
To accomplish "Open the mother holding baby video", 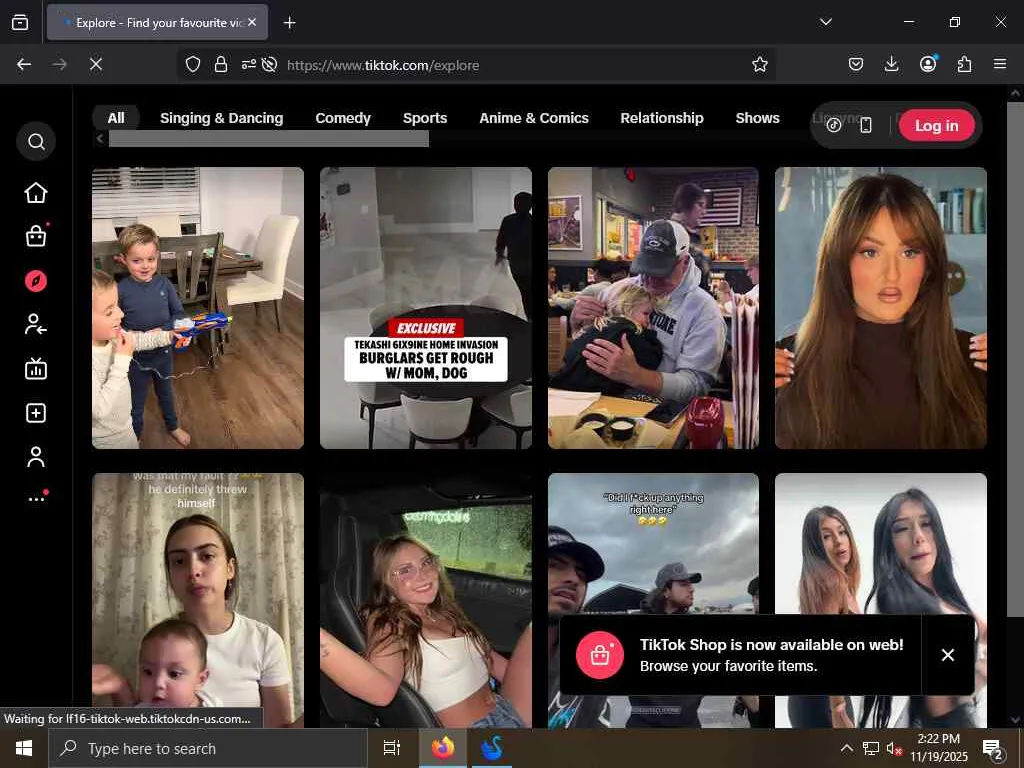I will tap(198, 600).
